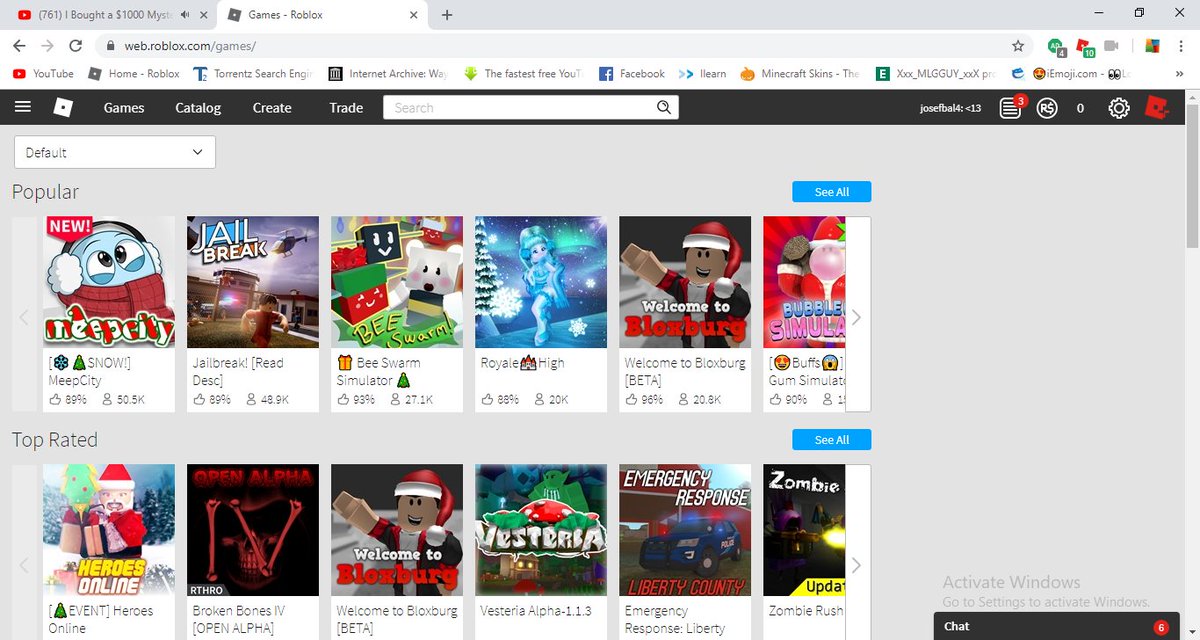The width and height of the screenshot is (1200, 640).
Task: Open the Roblox hamburger navigation menu
Action: [x=23, y=108]
